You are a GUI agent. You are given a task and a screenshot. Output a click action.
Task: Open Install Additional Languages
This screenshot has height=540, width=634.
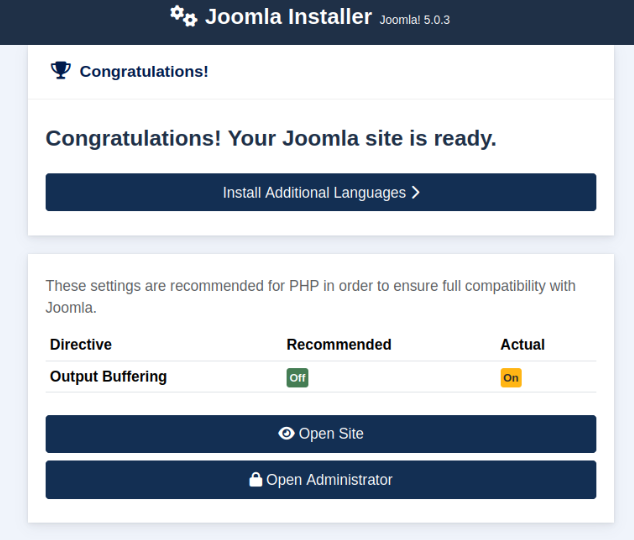[x=321, y=192]
